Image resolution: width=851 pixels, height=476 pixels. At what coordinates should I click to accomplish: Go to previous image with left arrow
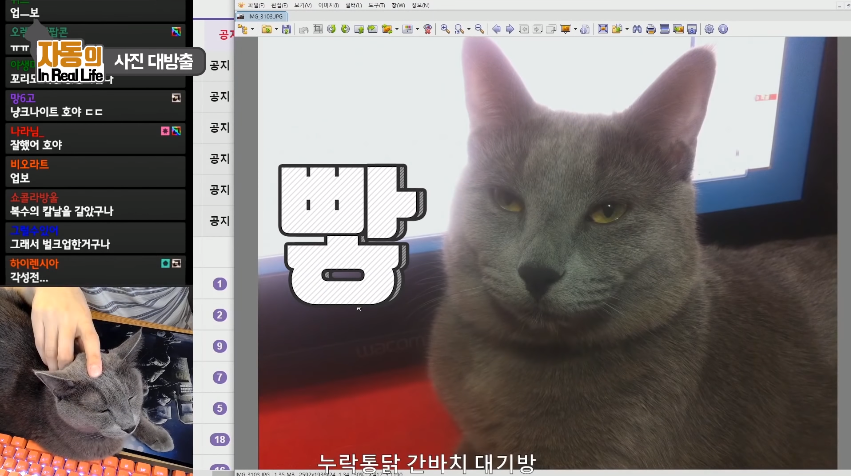pos(496,29)
